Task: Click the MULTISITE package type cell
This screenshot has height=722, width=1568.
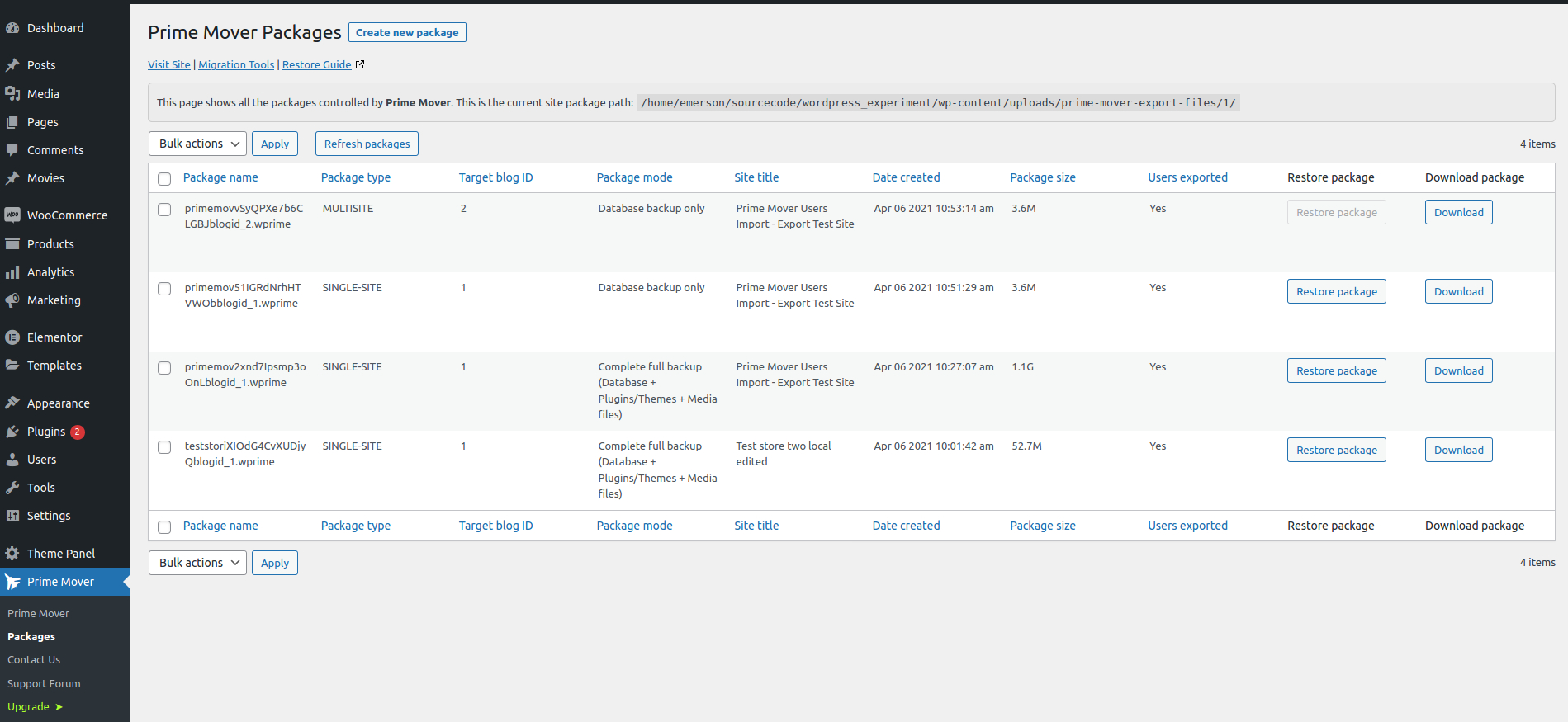Action: 348,209
